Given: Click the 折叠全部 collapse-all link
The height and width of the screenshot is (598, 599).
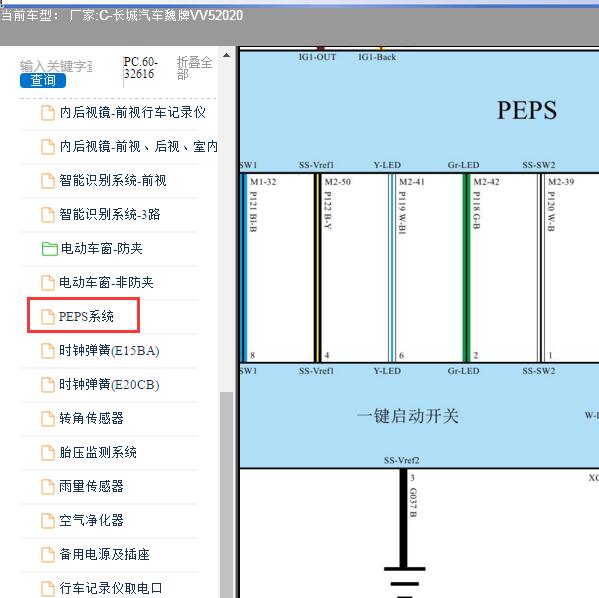Looking at the screenshot, I should click(194, 68).
